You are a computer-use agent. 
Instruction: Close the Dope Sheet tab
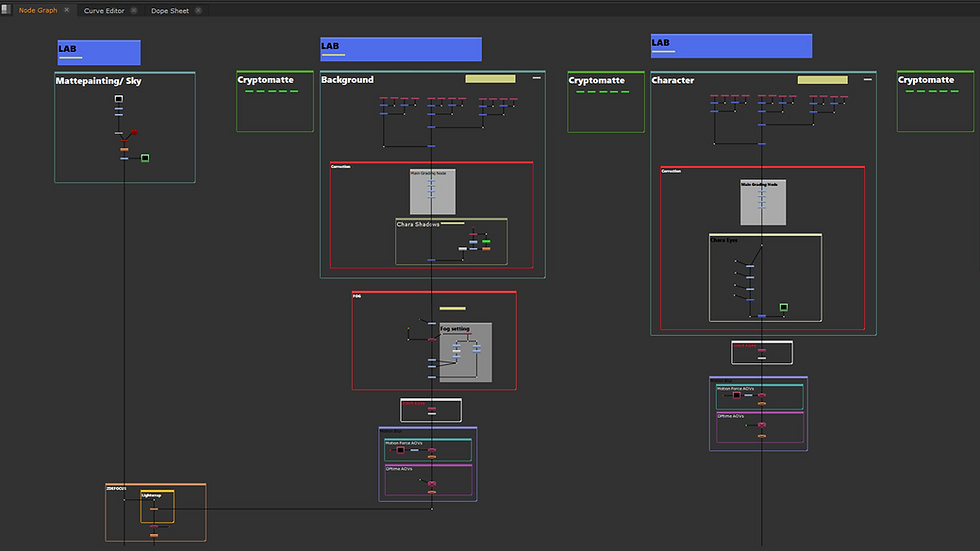click(198, 10)
